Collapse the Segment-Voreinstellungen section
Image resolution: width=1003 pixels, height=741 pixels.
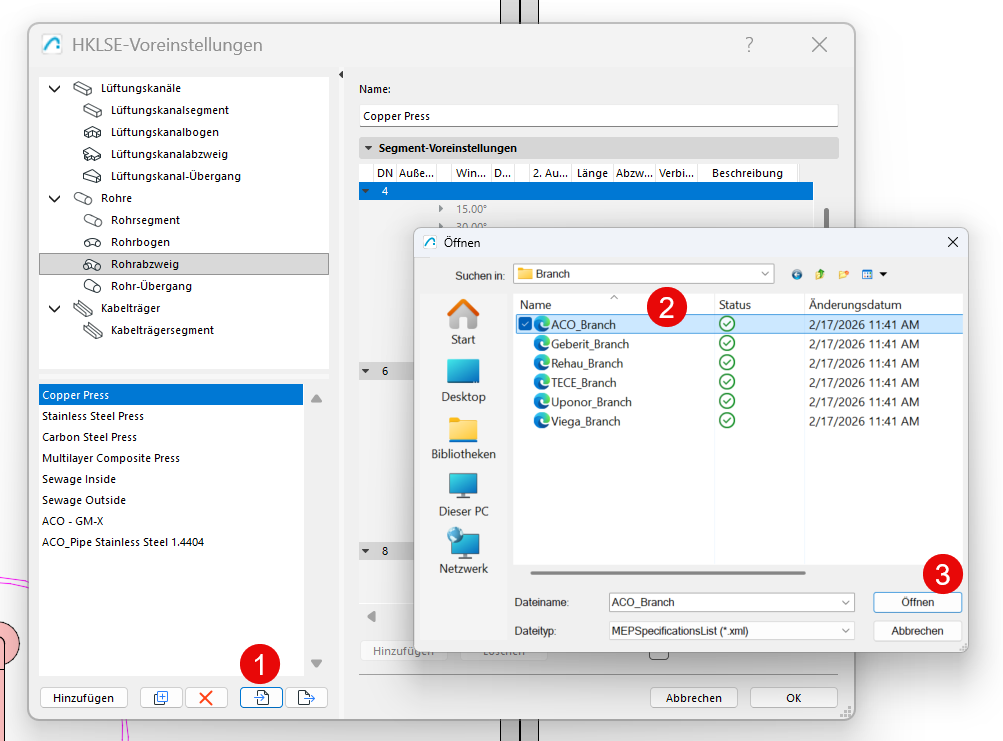[x=366, y=148]
